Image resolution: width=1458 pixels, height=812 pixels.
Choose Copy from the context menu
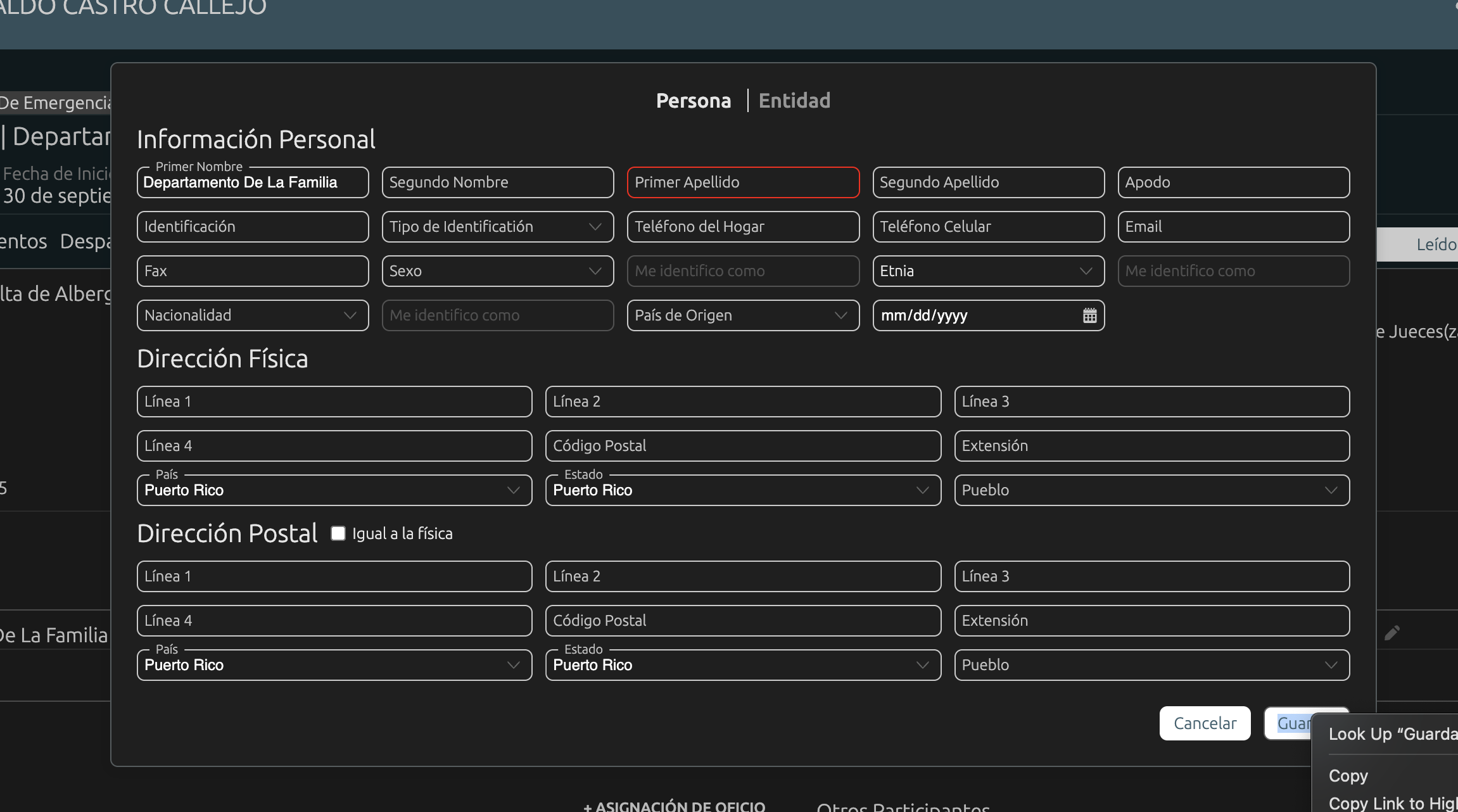(x=1348, y=776)
